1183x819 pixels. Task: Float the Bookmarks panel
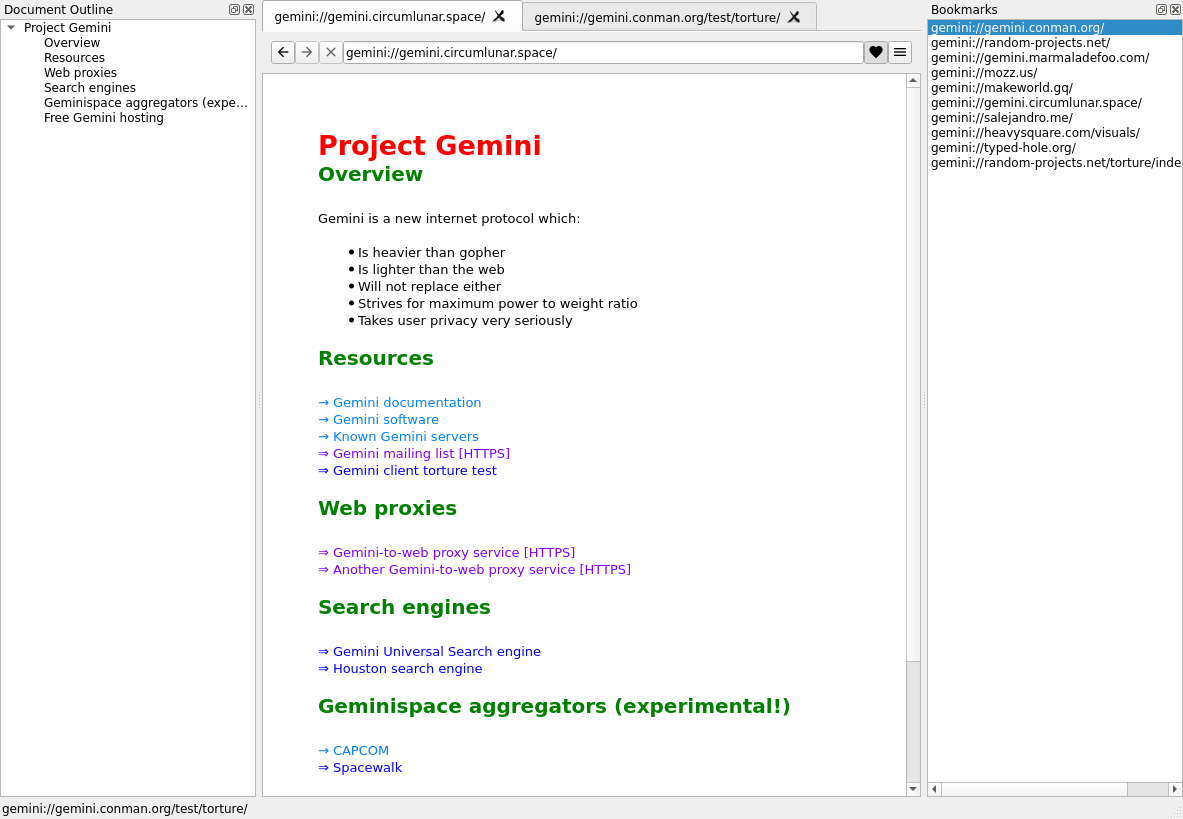1161,9
